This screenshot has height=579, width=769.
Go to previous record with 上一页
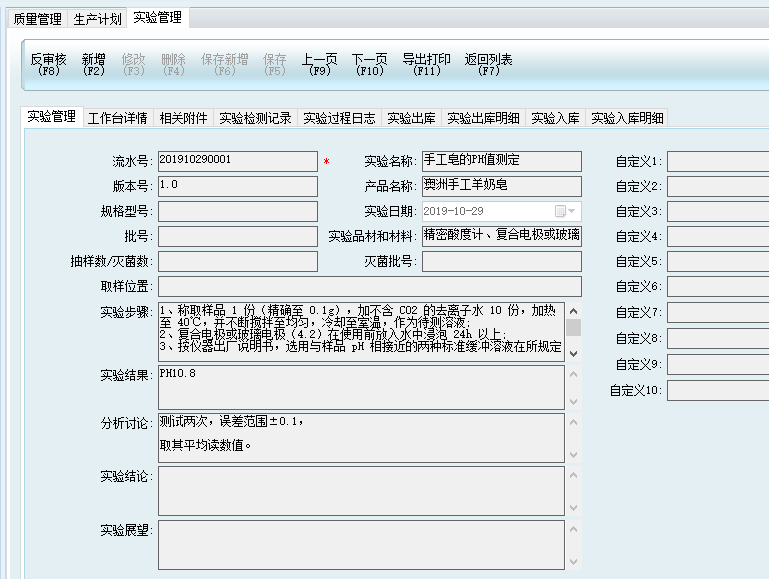tap(319, 65)
